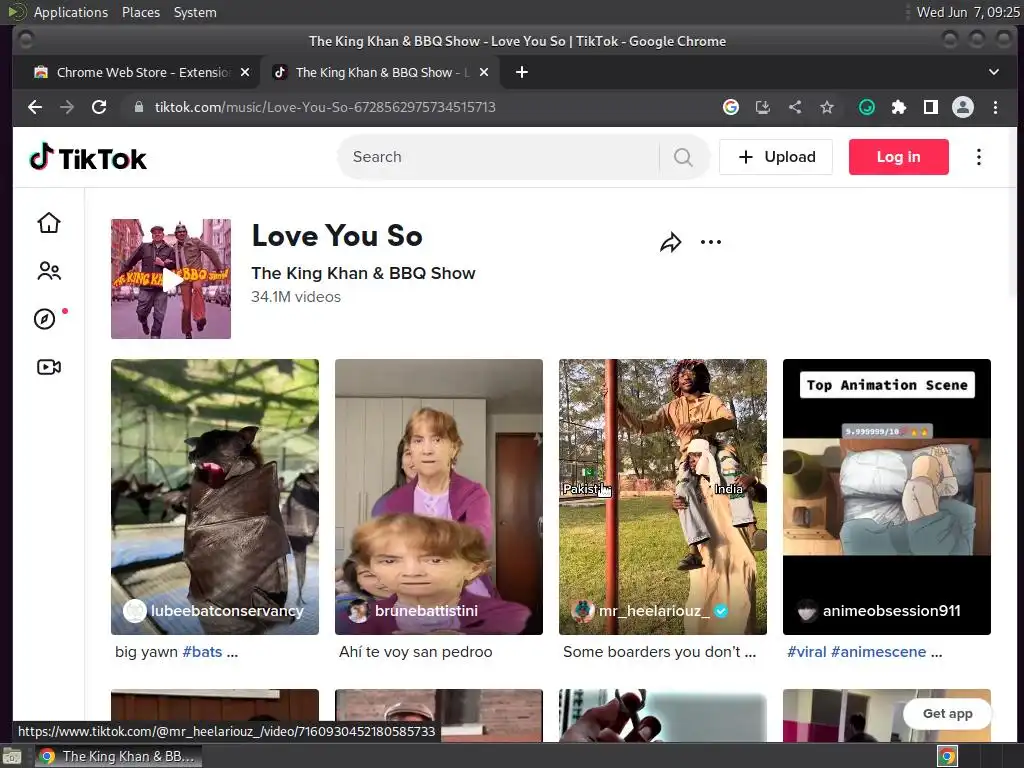Open TikTok header three-dot menu
The image size is (1024, 768).
(978, 157)
